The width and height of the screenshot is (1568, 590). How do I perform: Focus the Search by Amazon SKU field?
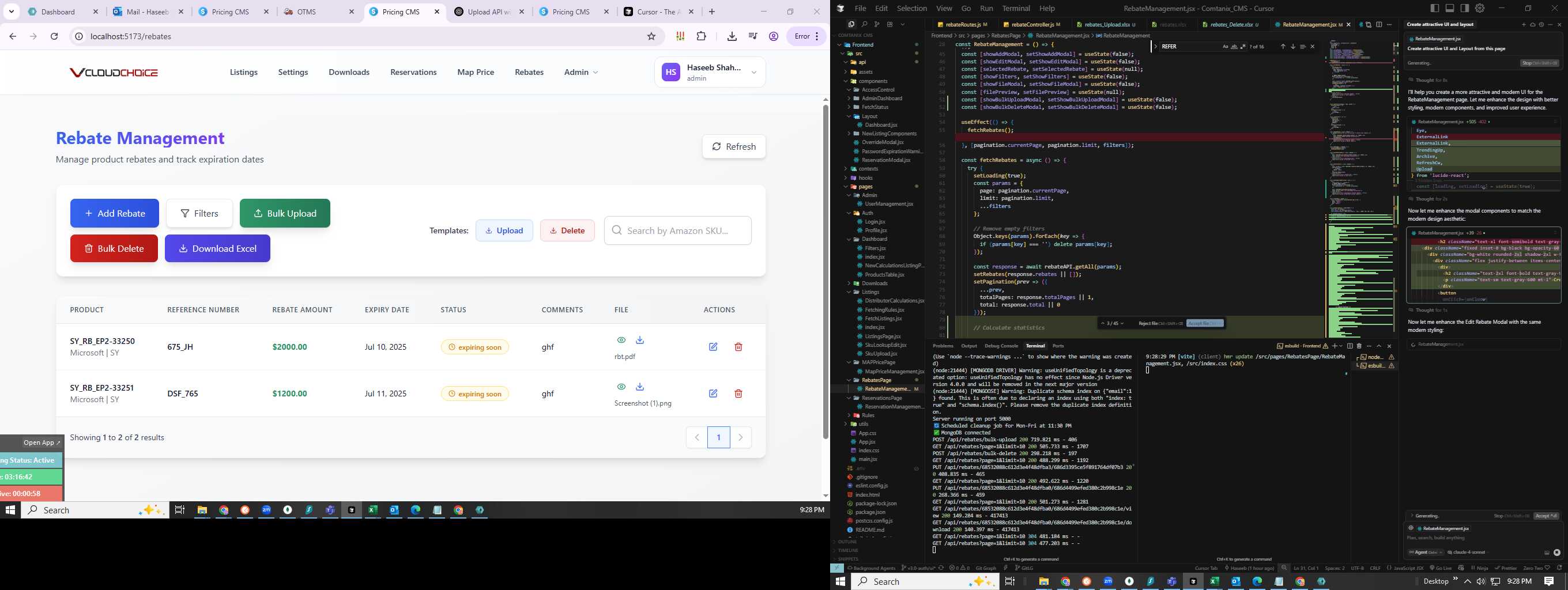[677, 230]
